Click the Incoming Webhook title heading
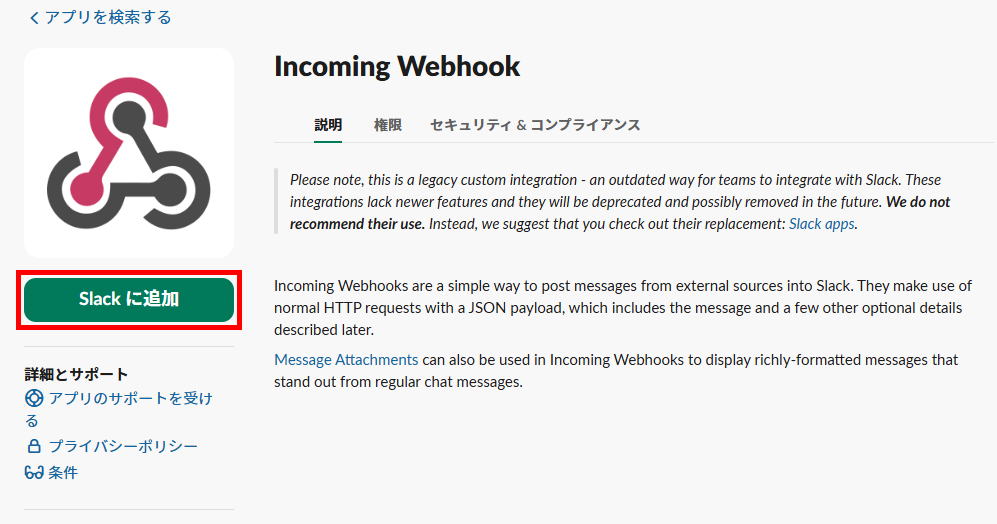Screen dimensions: 997x524 pos(397,66)
